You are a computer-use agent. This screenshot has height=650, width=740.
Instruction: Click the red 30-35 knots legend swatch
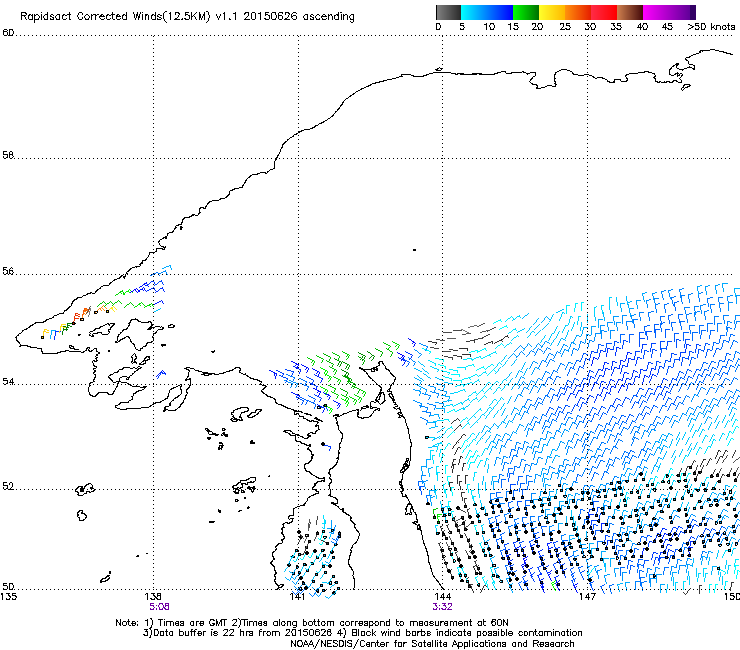point(604,12)
